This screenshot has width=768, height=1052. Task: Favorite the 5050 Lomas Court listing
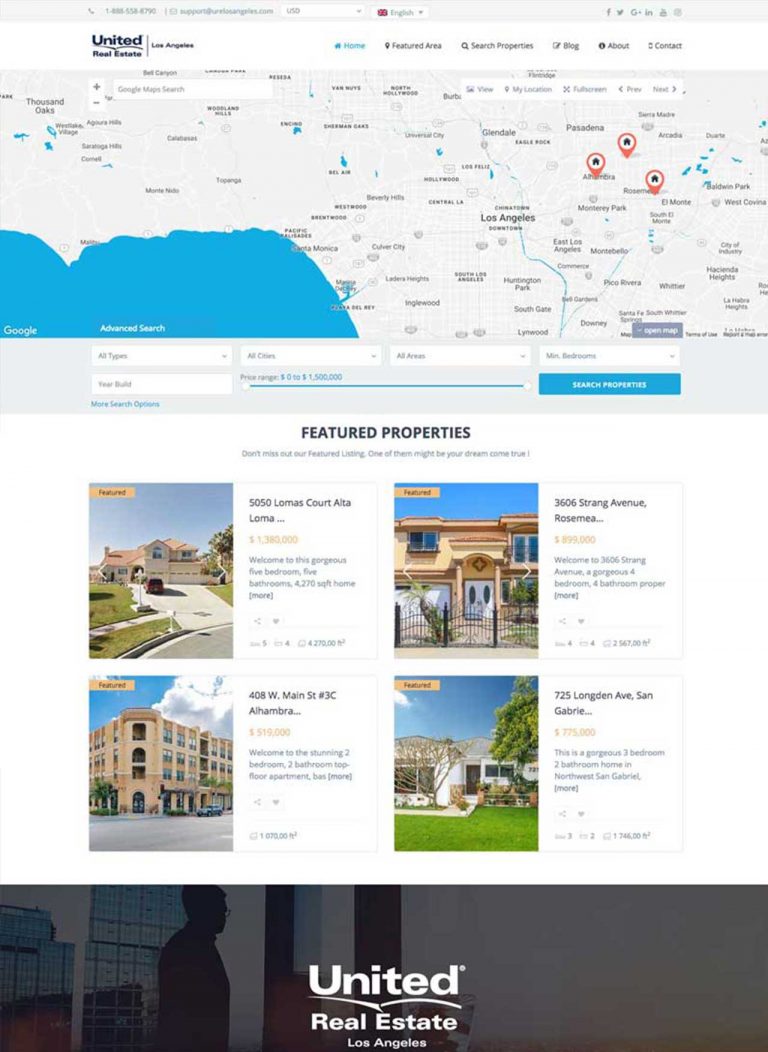276,621
